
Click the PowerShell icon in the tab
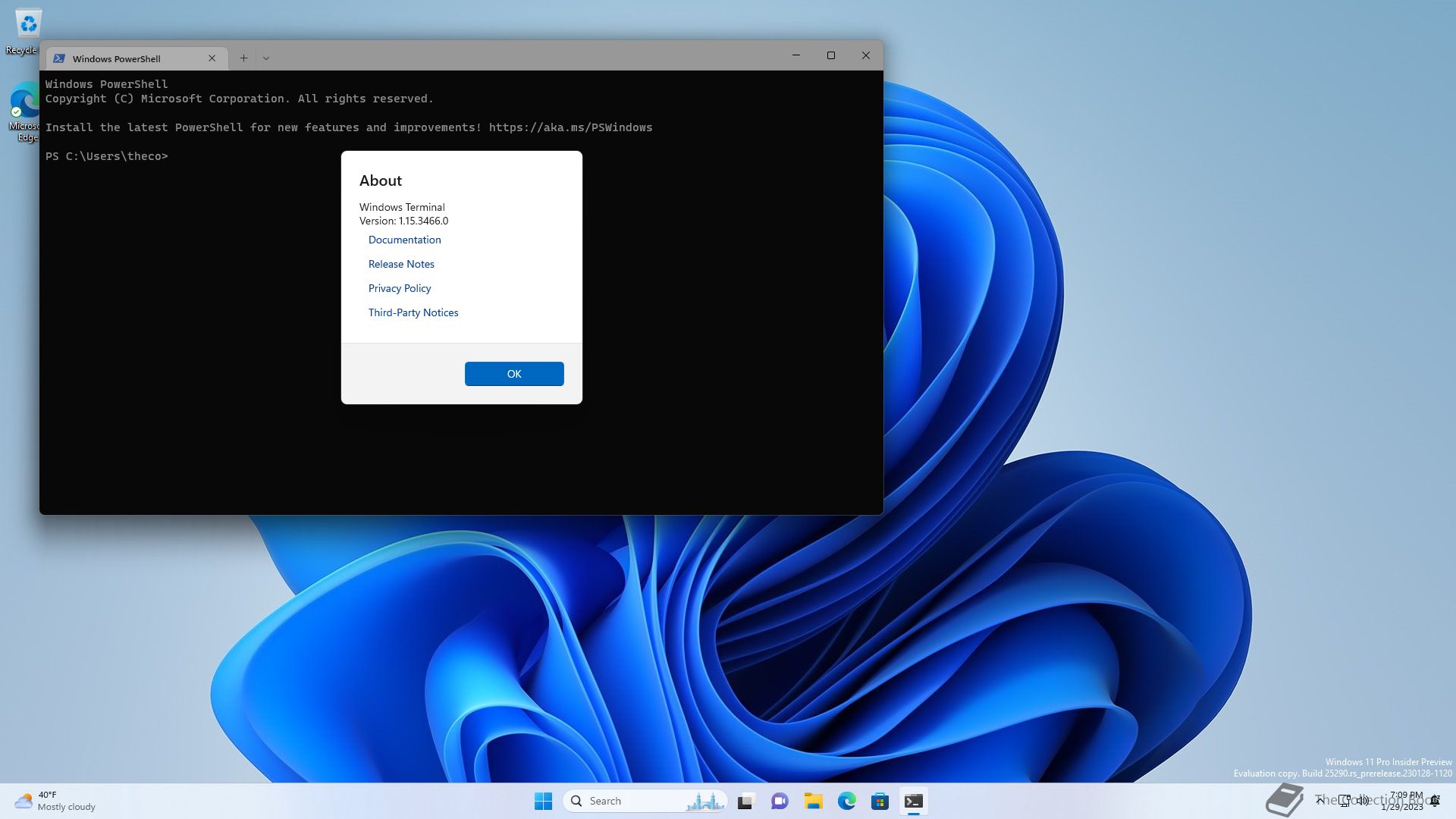tap(59, 58)
